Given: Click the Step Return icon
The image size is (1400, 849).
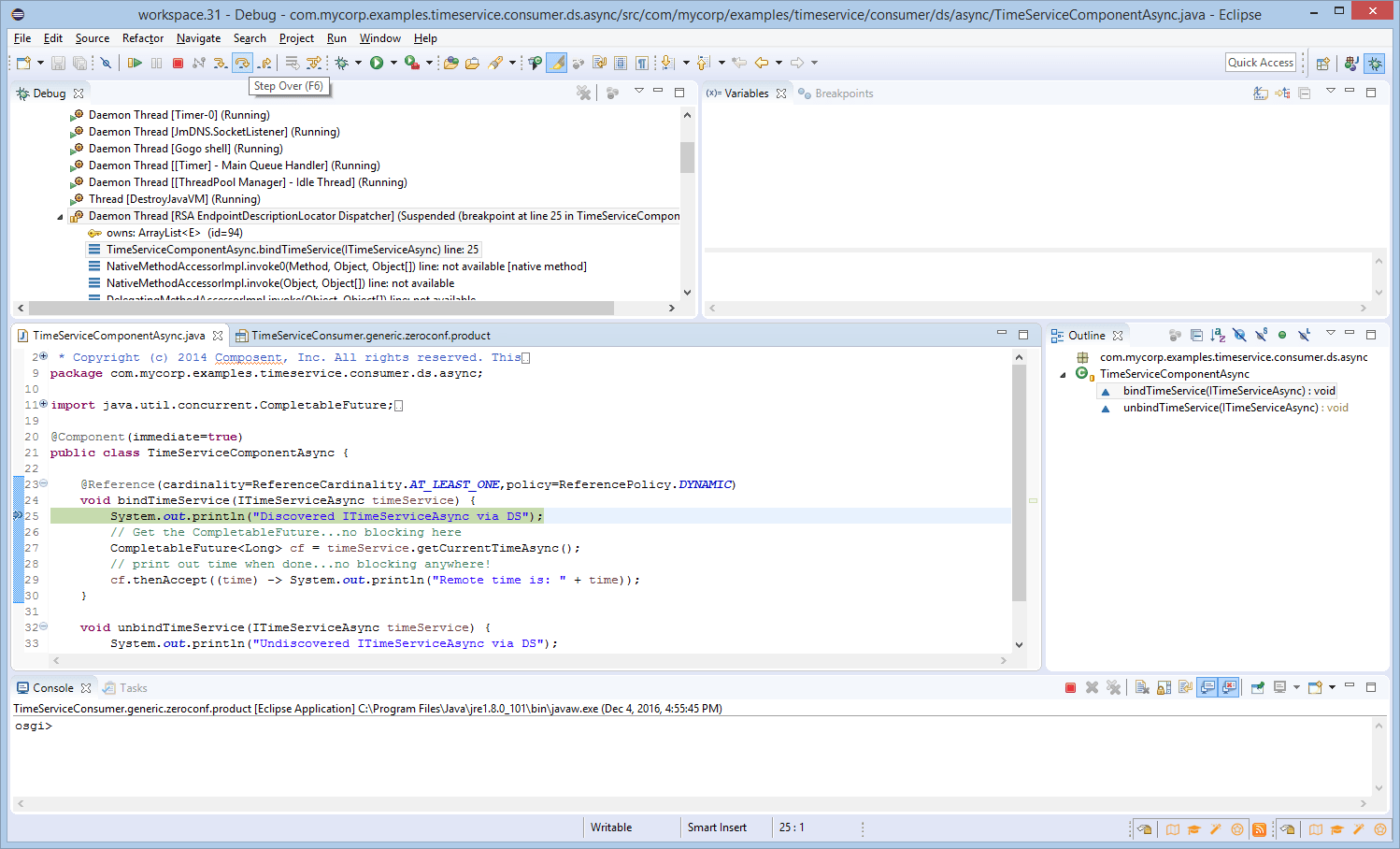Looking at the screenshot, I should click(264, 63).
